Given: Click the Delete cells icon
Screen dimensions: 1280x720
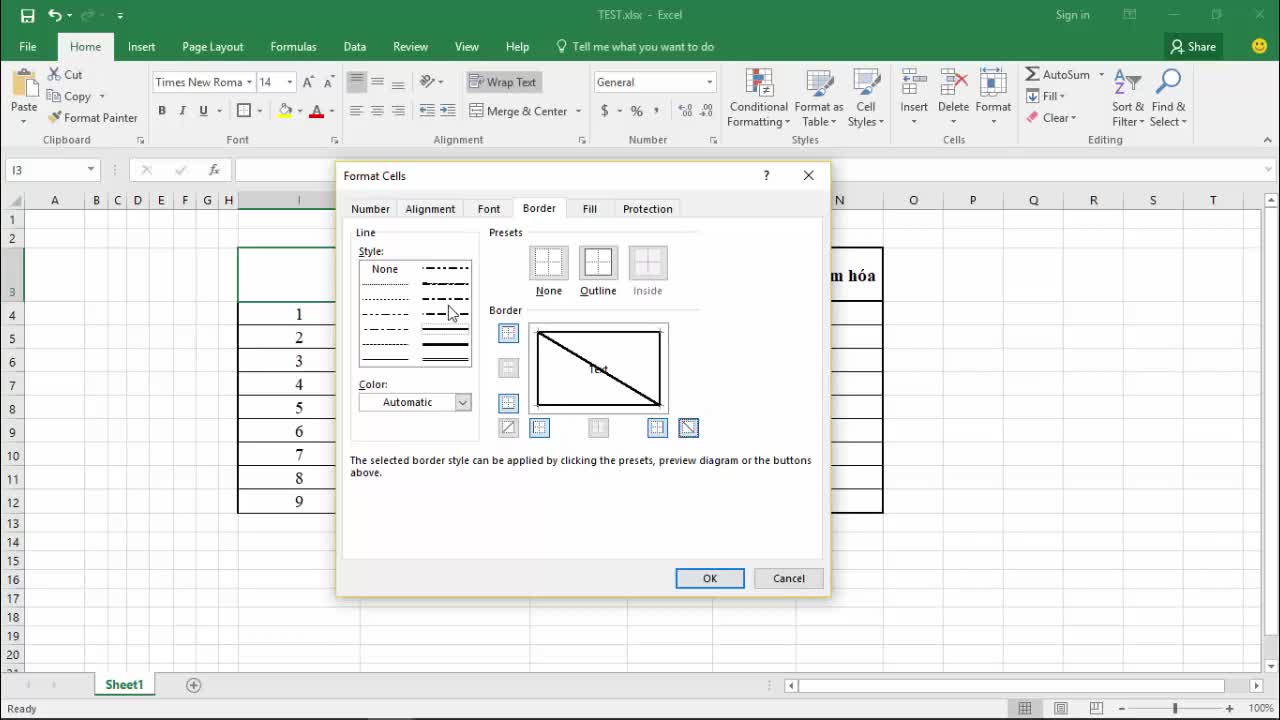Looking at the screenshot, I should coord(953,84).
